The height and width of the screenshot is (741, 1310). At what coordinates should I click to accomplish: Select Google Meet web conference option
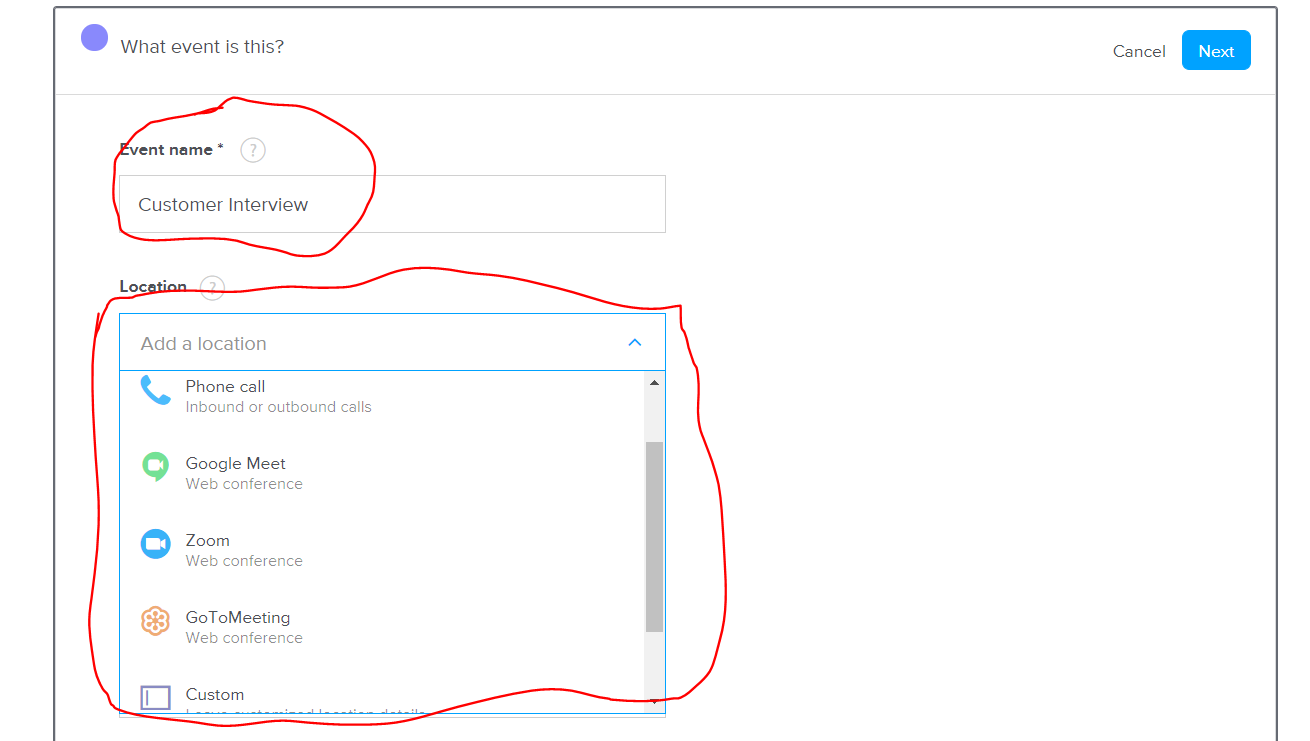click(x=383, y=473)
